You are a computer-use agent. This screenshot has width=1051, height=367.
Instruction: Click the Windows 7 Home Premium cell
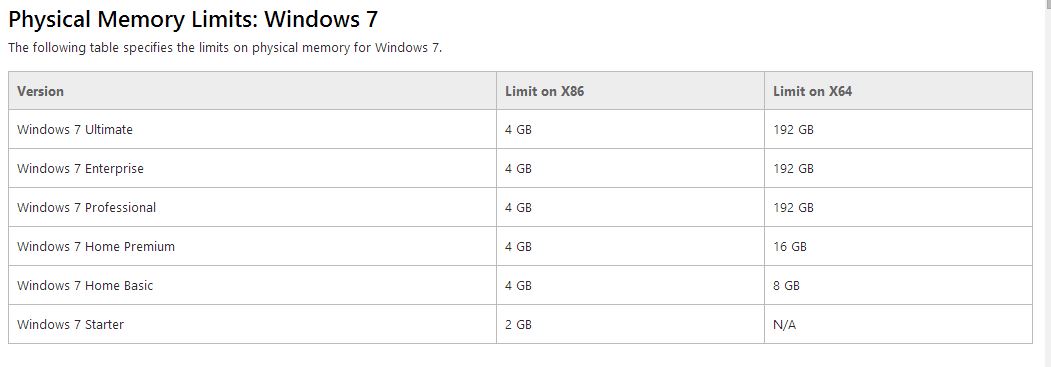(95, 246)
